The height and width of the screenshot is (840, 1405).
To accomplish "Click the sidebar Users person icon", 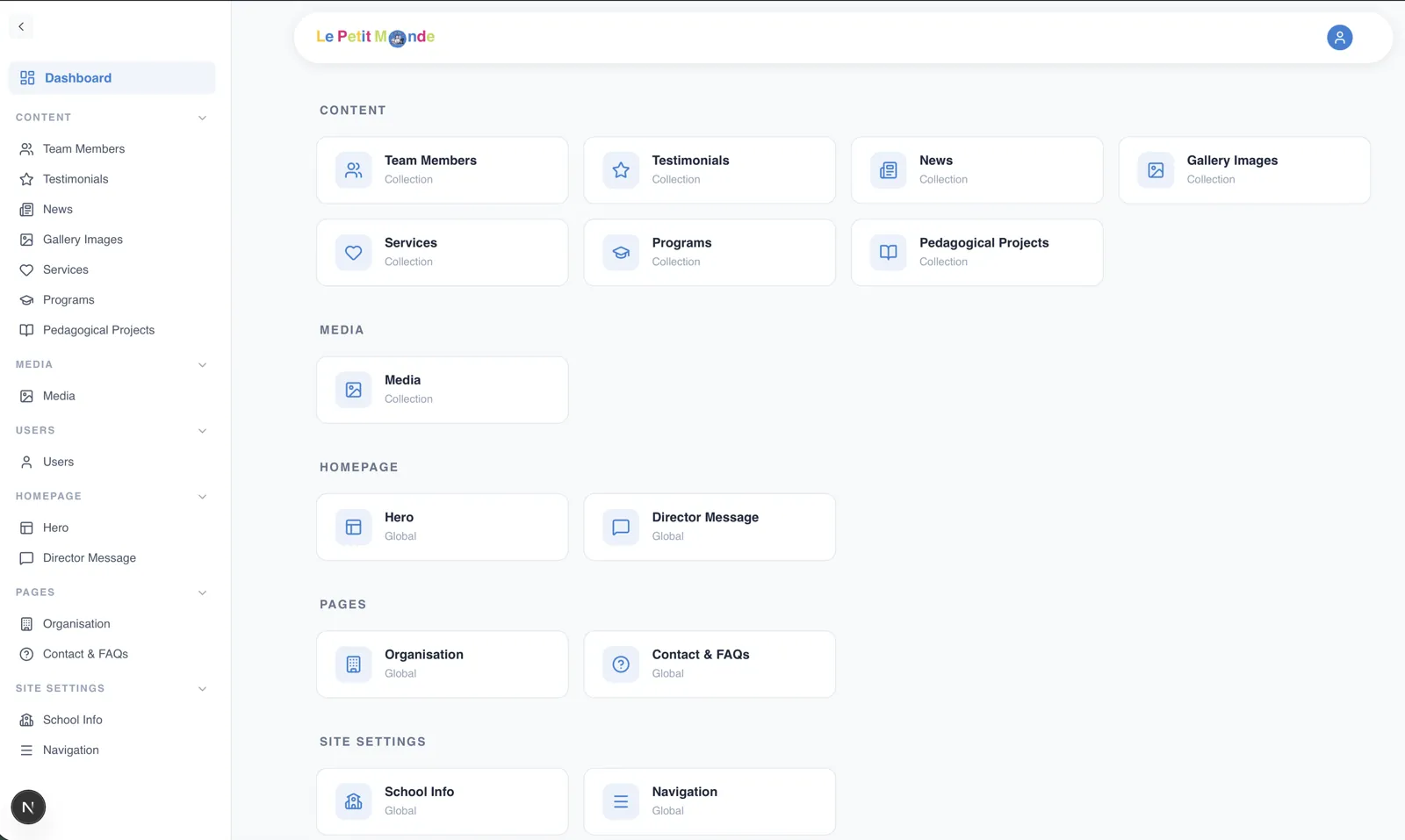I will click(x=26, y=462).
